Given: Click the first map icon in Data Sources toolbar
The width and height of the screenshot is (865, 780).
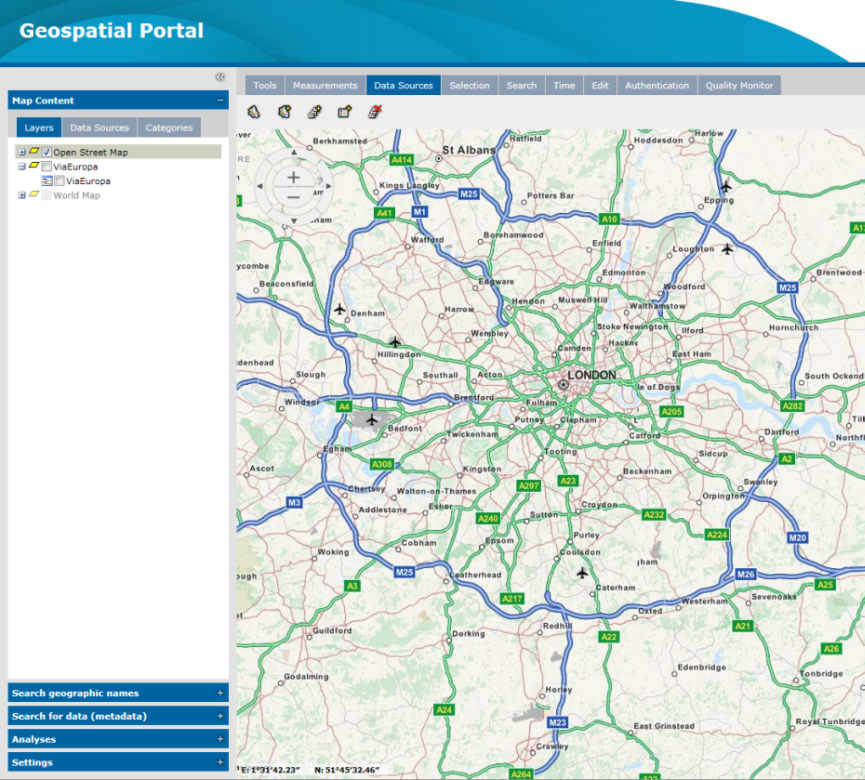Looking at the screenshot, I should pyautogui.click(x=254, y=112).
